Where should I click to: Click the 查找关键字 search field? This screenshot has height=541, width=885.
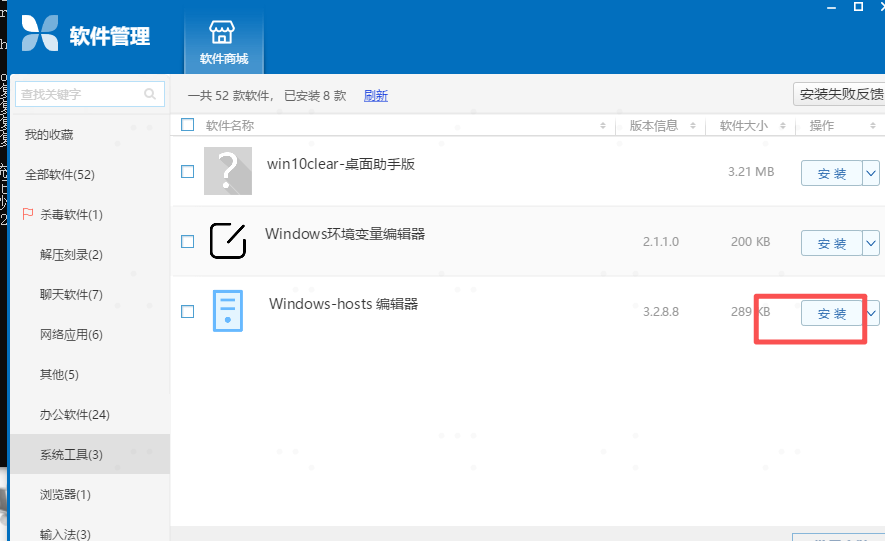pos(78,95)
